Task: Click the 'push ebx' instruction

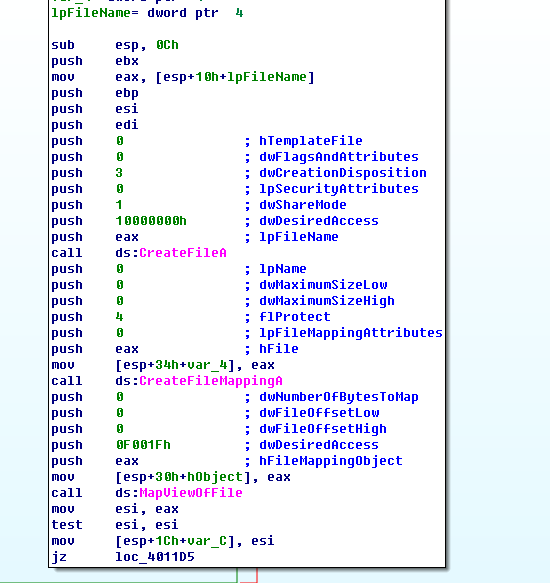Action: pos(95,61)
